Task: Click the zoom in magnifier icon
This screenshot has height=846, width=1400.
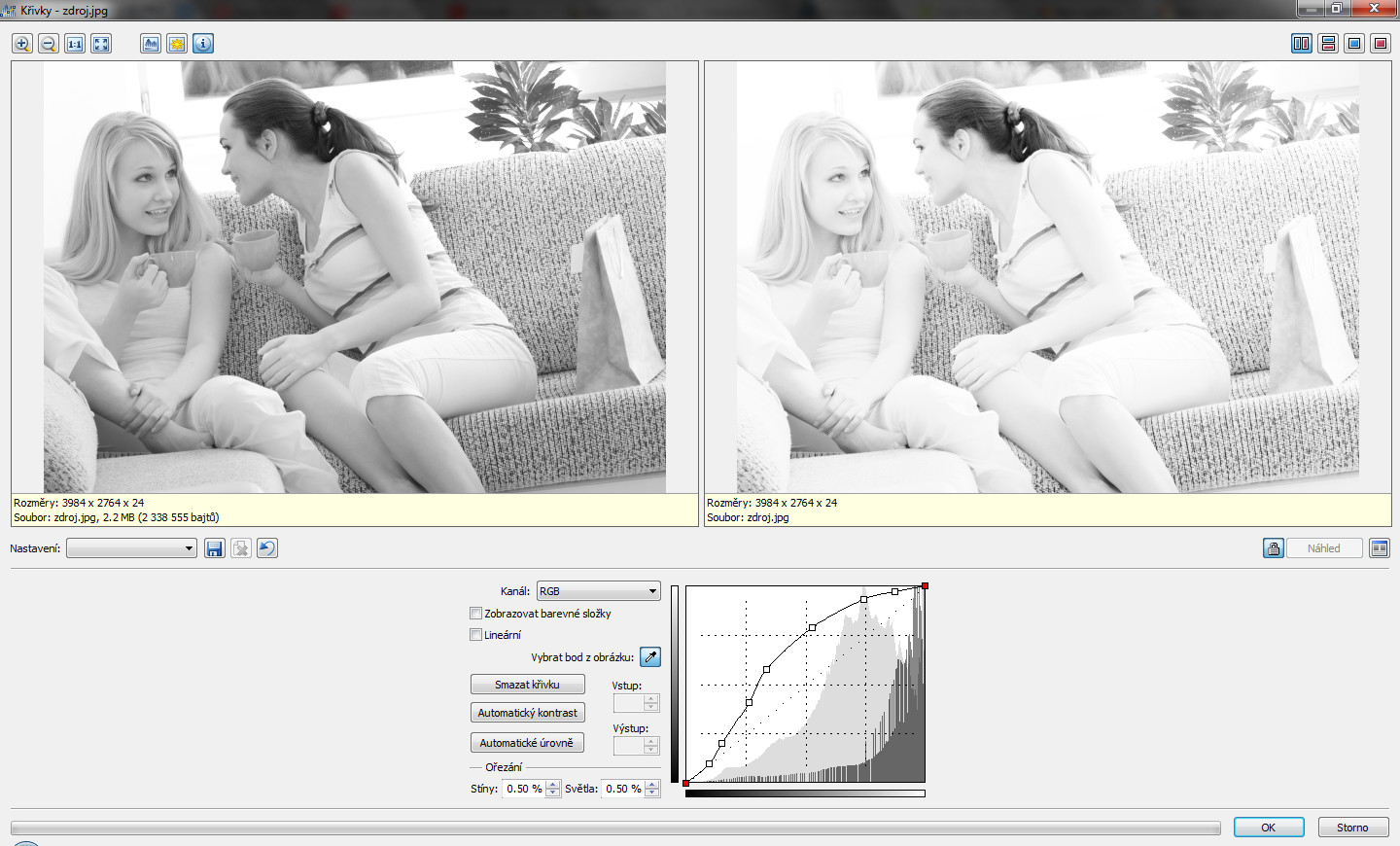Action: tap(22, 44)
